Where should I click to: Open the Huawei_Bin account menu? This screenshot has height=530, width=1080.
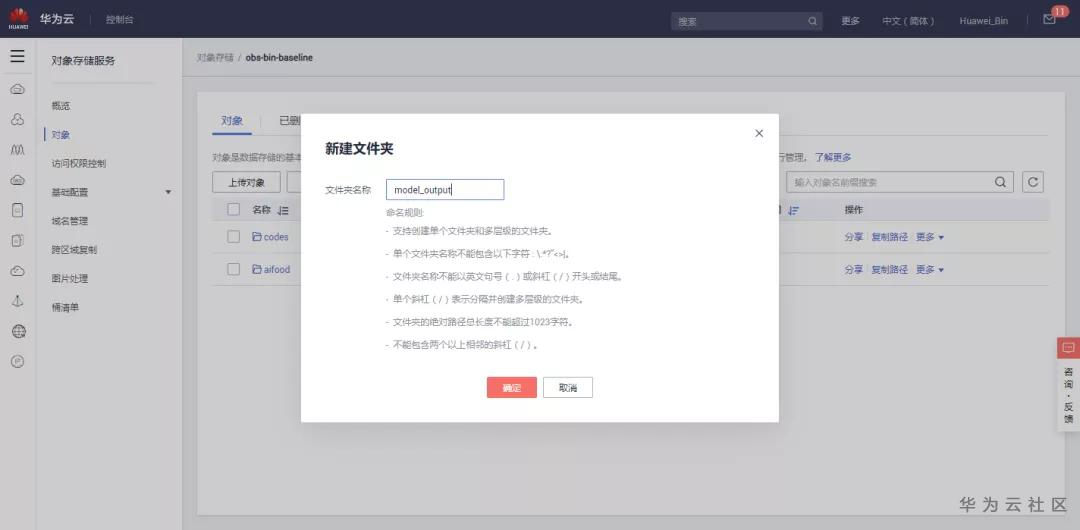[x=984, y=21]
